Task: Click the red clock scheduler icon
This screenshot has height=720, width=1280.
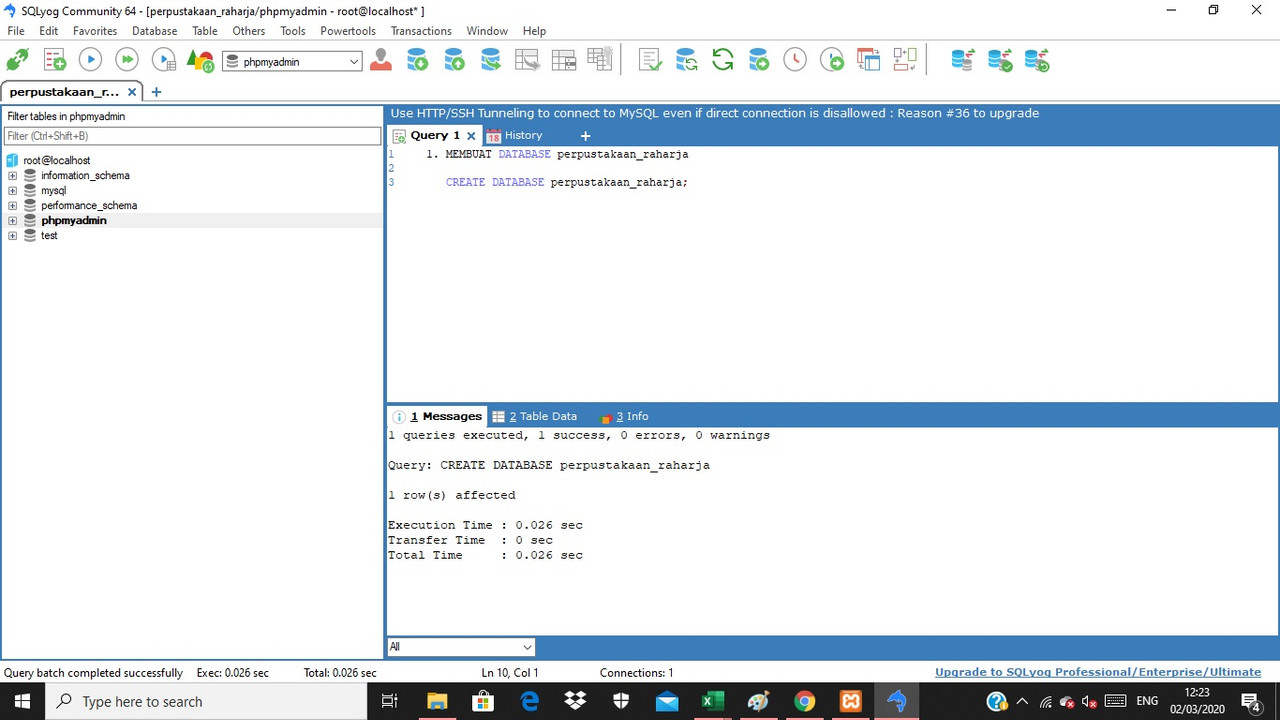Action: [795, 60]
